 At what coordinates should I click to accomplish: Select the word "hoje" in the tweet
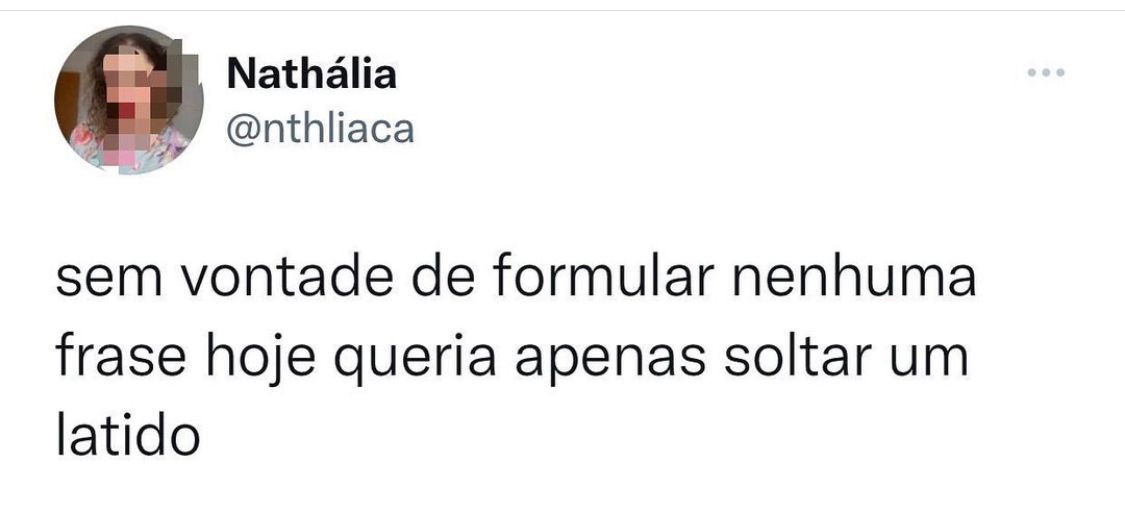[x=263, y=360]
